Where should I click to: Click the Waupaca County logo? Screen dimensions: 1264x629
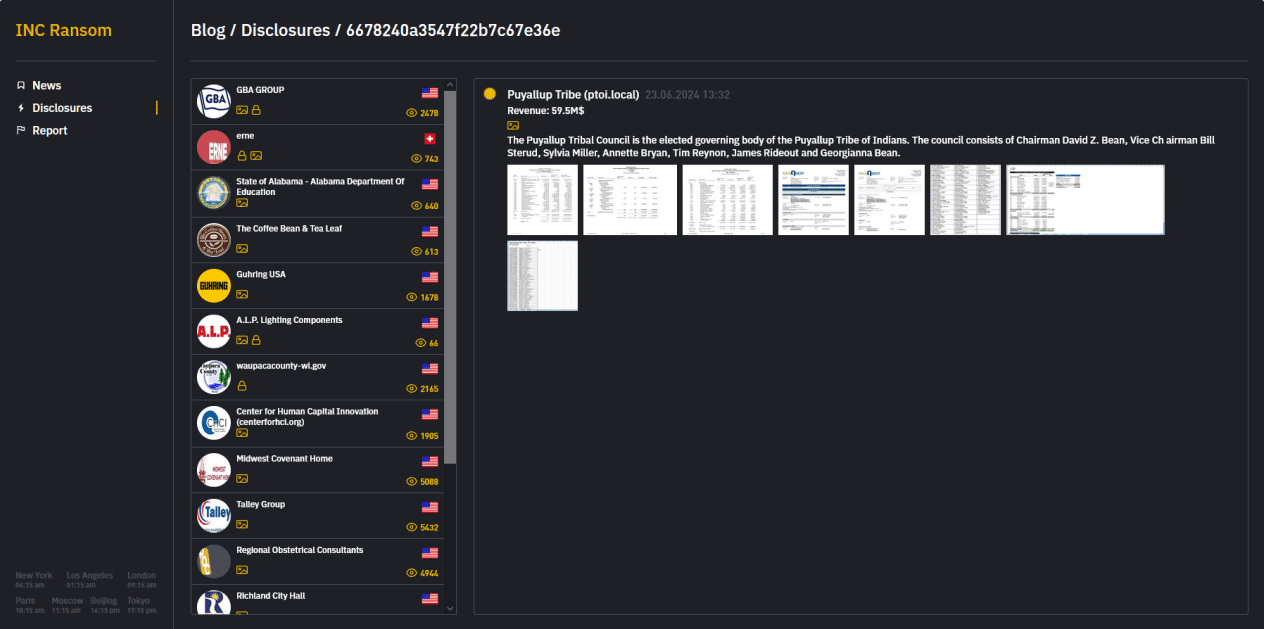coord(214,377)
